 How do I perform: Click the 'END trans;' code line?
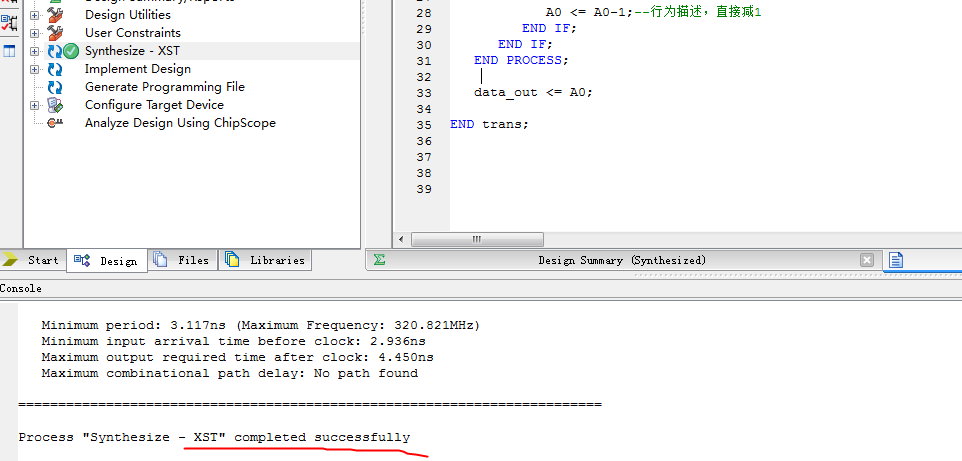[x=489, y=124]
